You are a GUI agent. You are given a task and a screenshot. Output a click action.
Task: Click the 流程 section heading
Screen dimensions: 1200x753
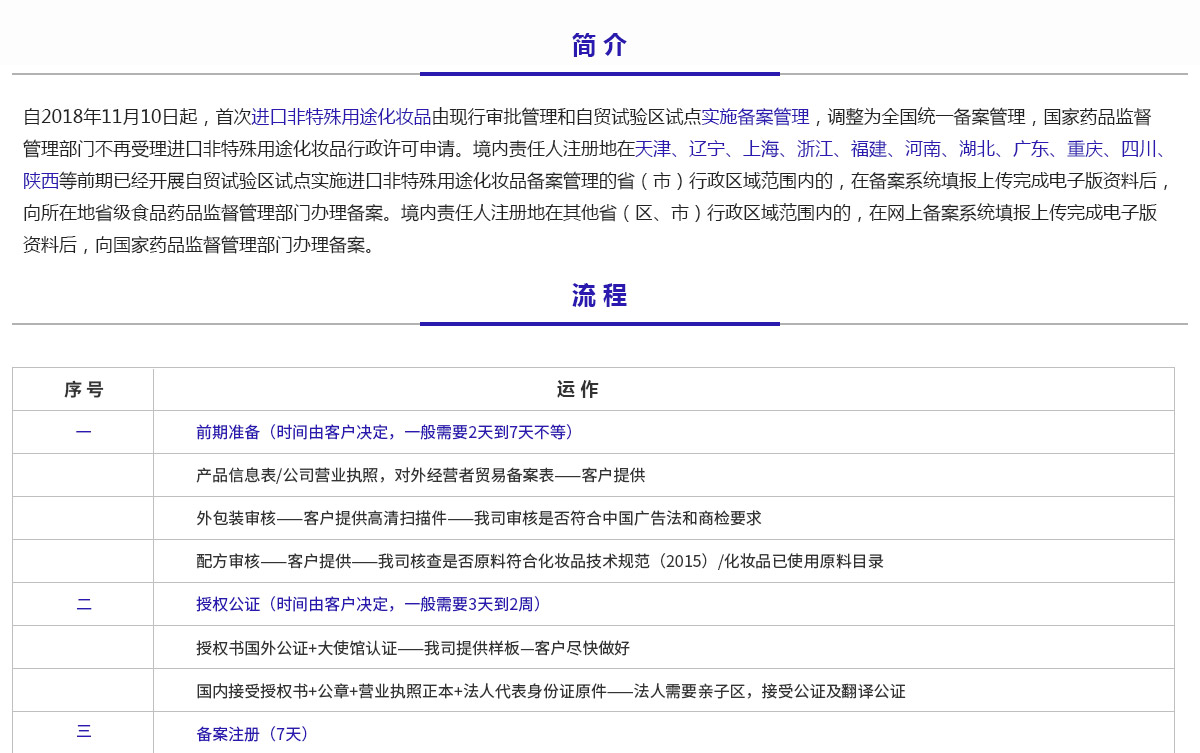(599, 295)
